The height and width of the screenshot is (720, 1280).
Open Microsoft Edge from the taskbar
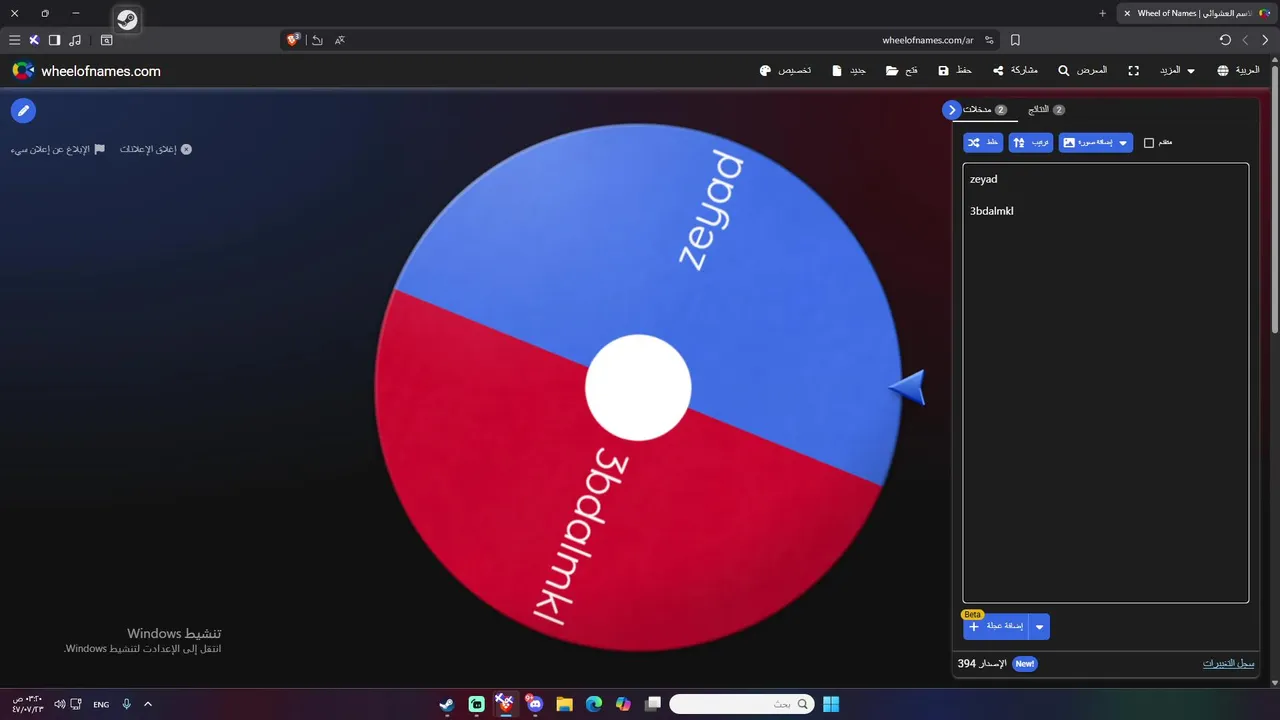[x=594, y=704]
